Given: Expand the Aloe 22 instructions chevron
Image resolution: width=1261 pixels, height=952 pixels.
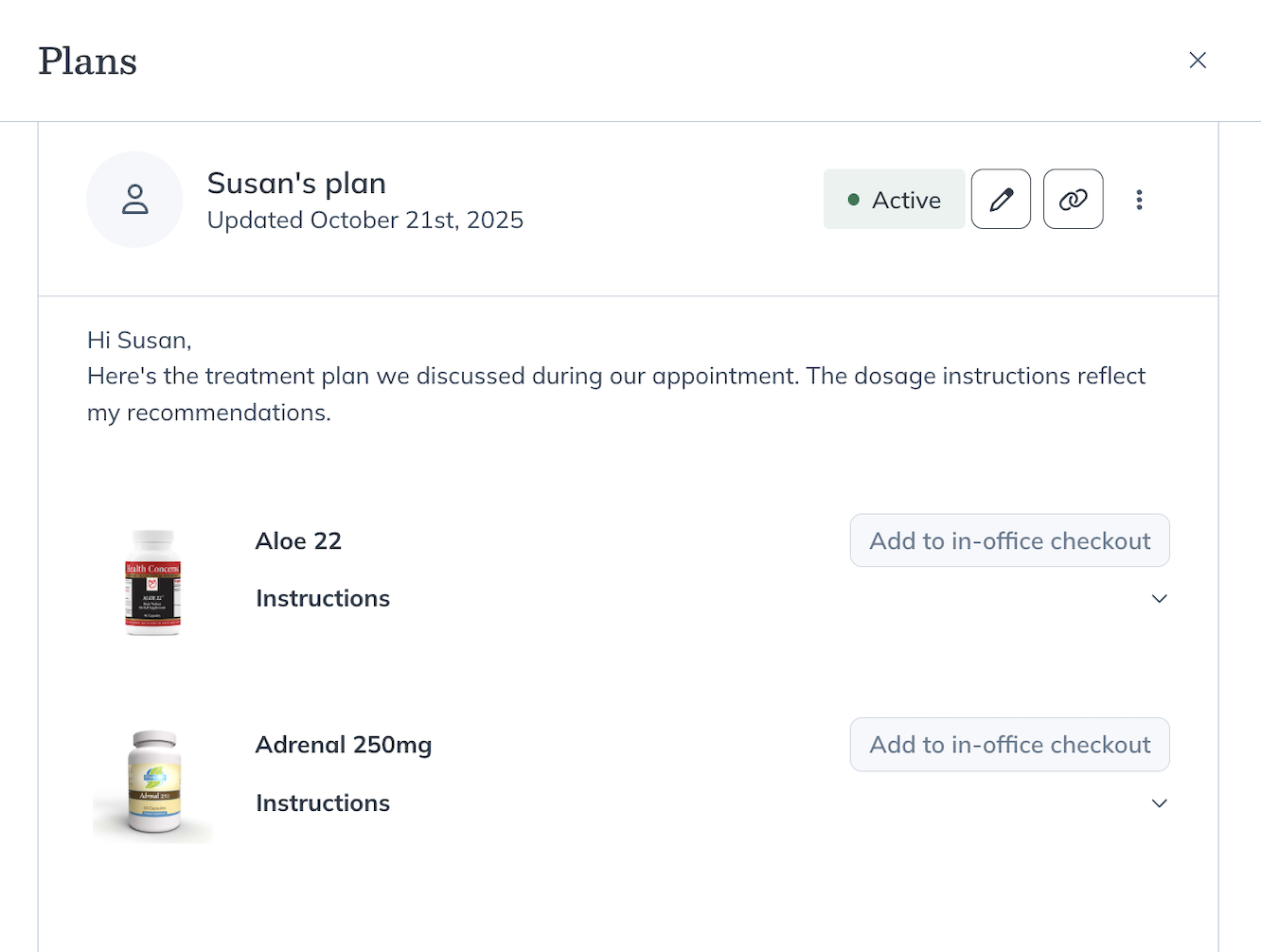Looking at the screenshot, I should pos(1159,599).
